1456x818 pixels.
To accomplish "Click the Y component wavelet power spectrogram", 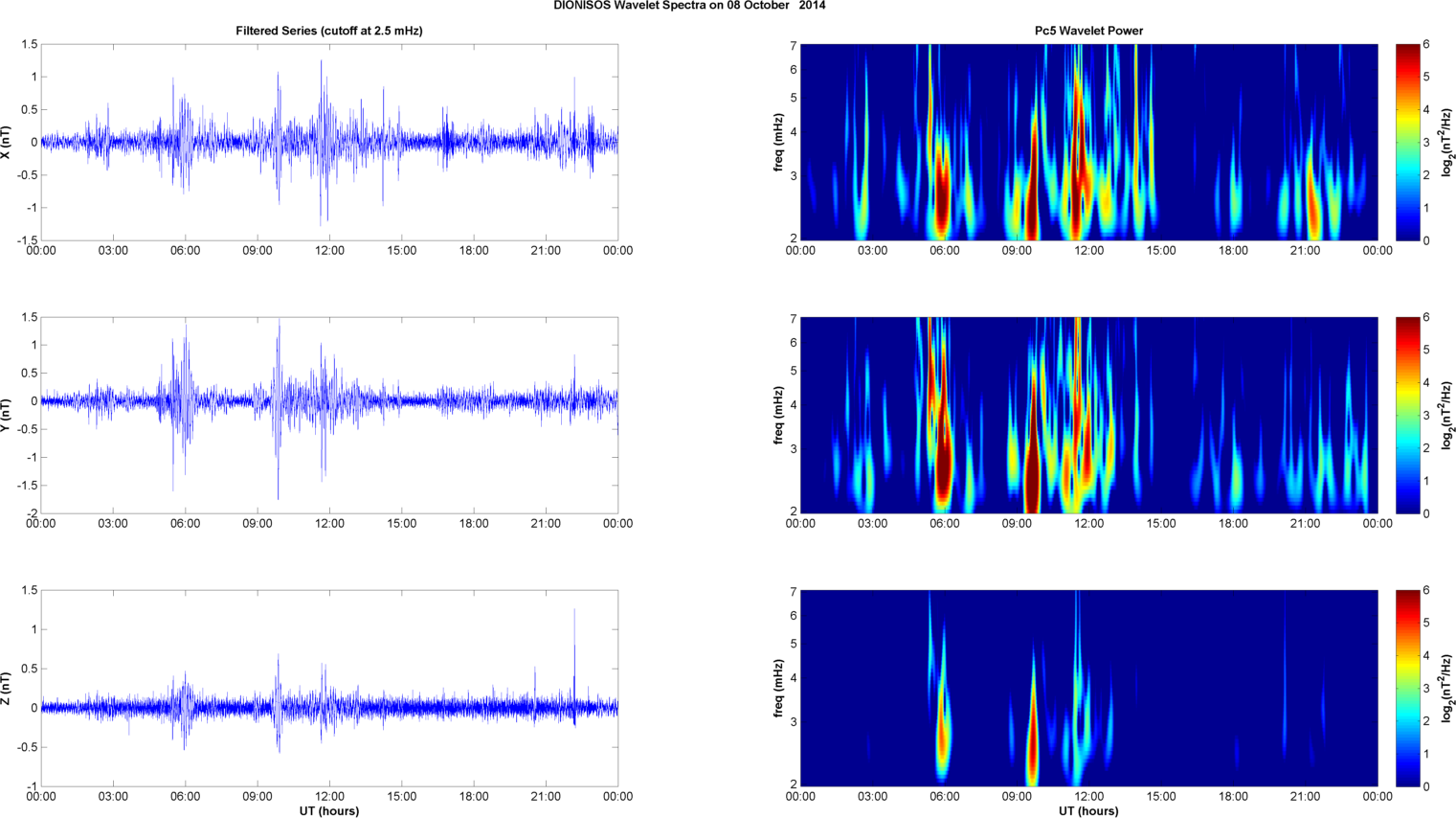I will point(1088,415).
